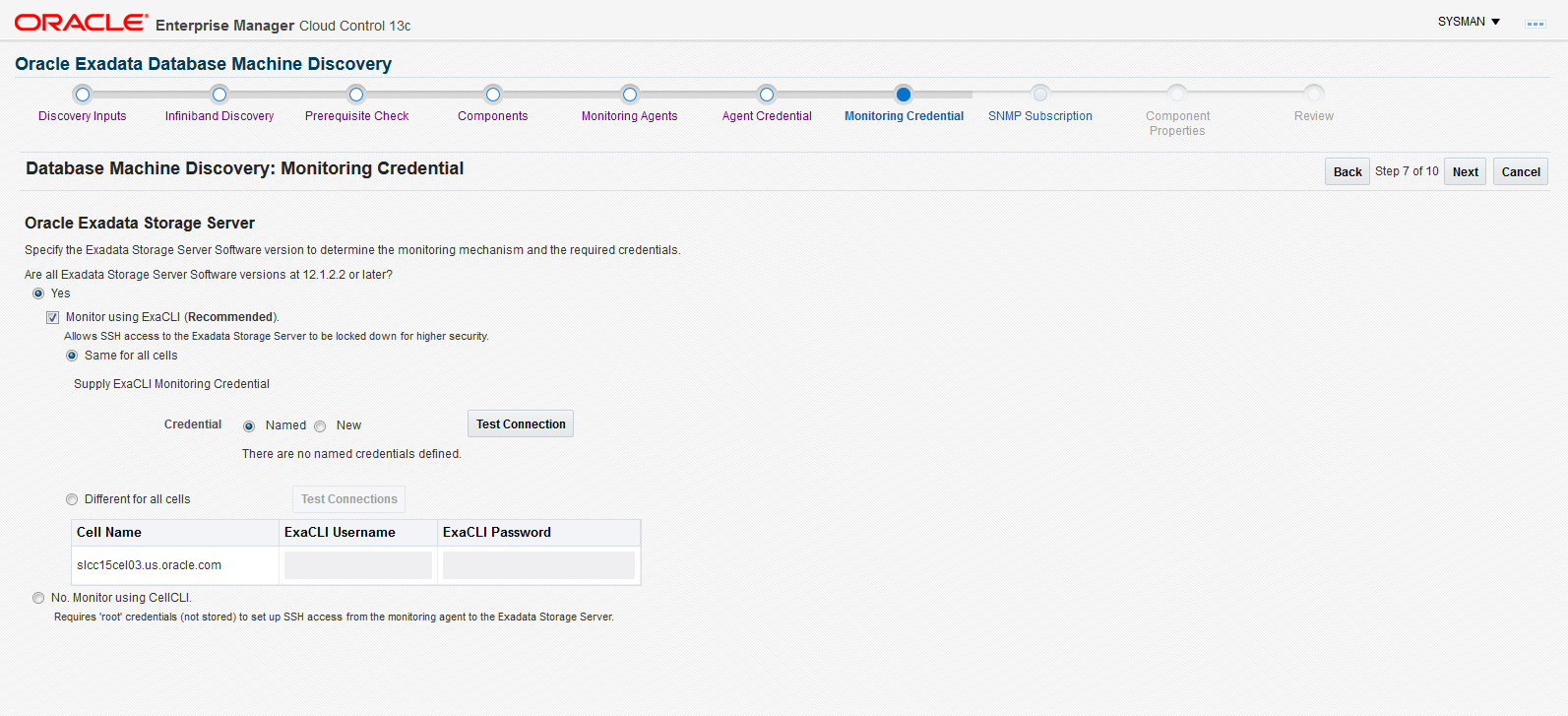Screen dimensions: 1568x716
Task: Go to the Agent Credential step link
Action: [x=767, y=116]
